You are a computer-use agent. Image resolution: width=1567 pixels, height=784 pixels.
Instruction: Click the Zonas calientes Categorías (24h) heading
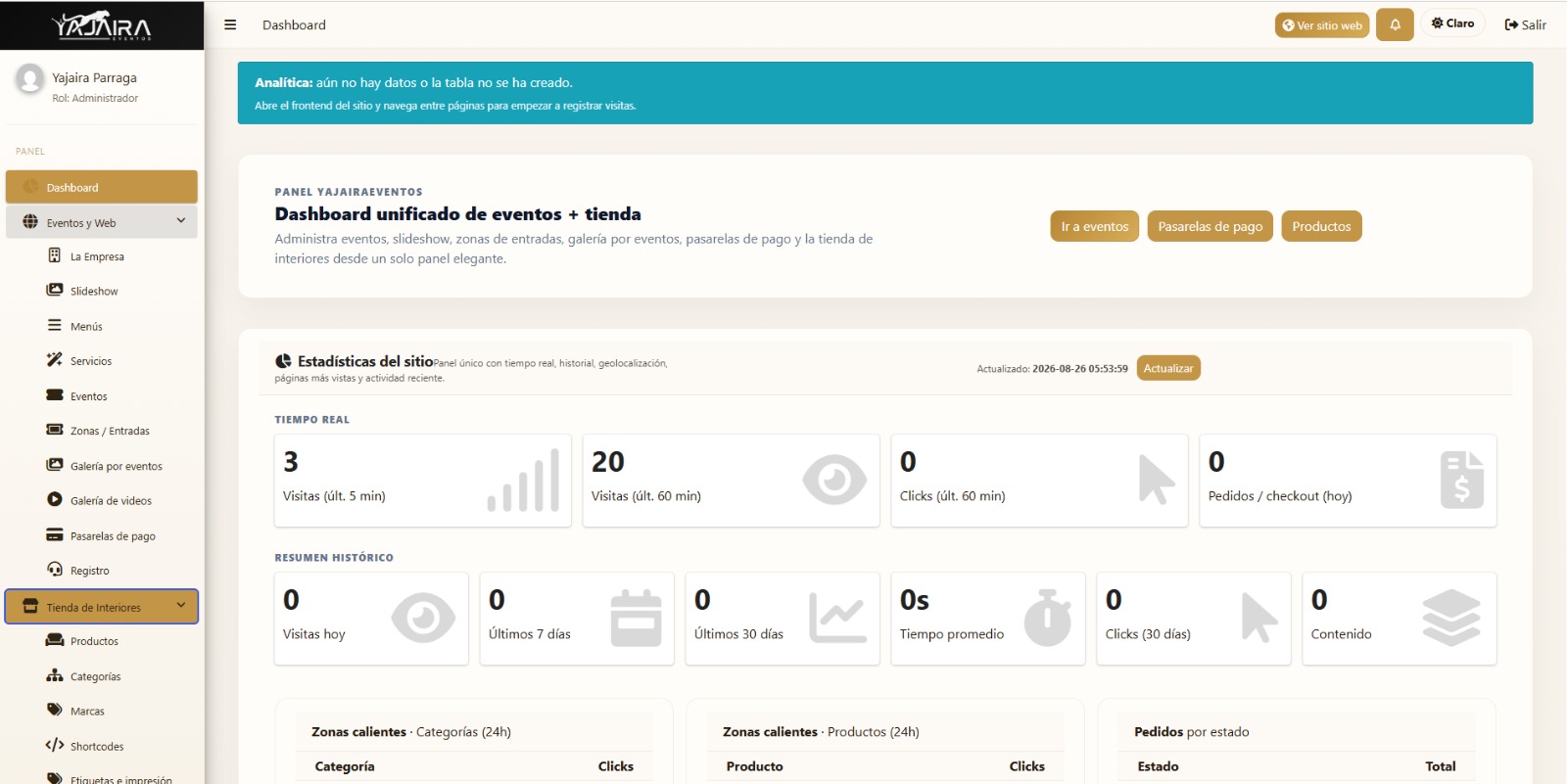point(411,731)
